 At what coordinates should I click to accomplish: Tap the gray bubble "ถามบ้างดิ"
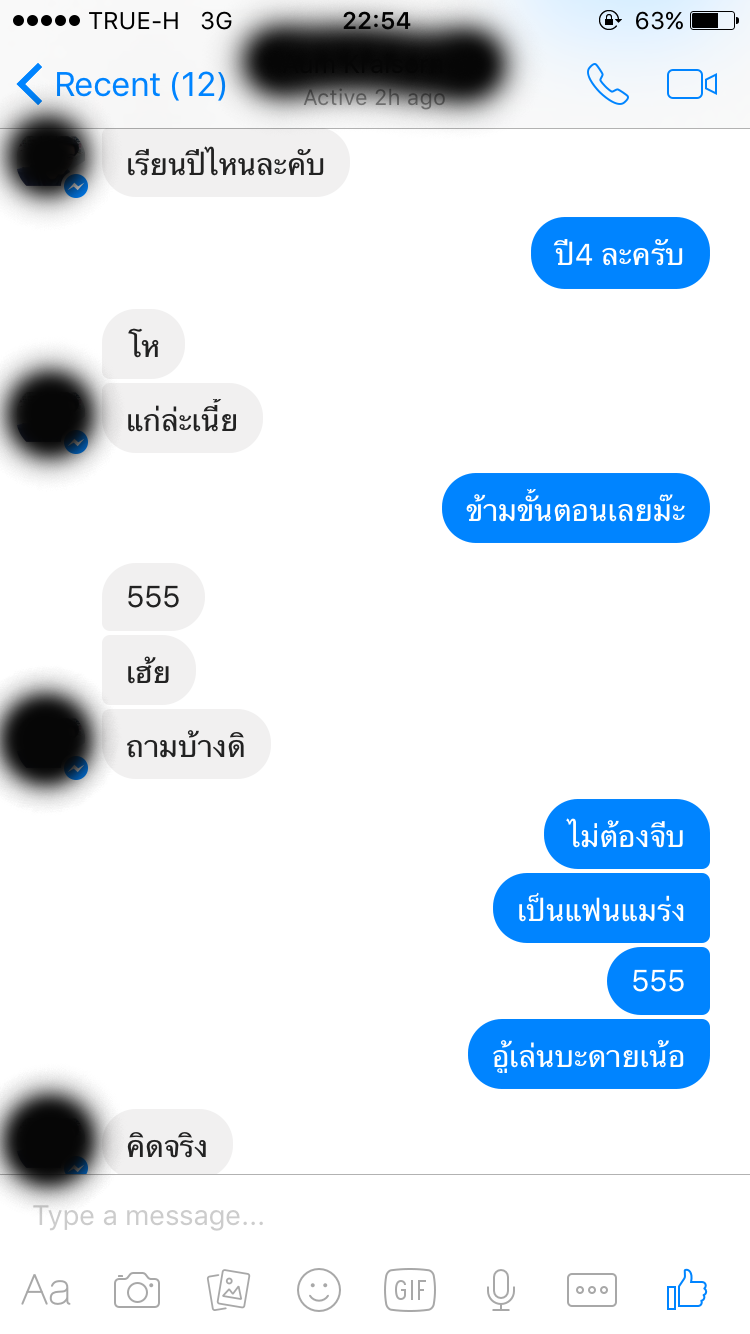coord(186,744)
